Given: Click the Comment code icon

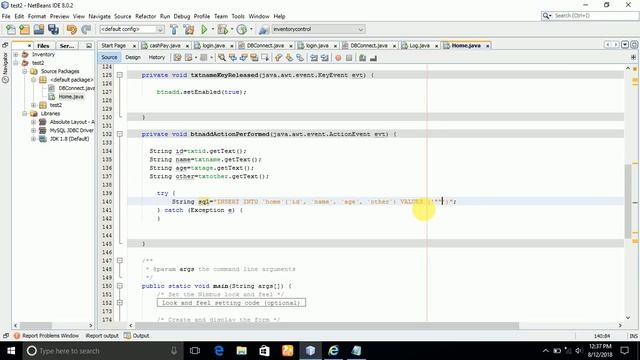Looking at the screenshot, I should 362,58.
